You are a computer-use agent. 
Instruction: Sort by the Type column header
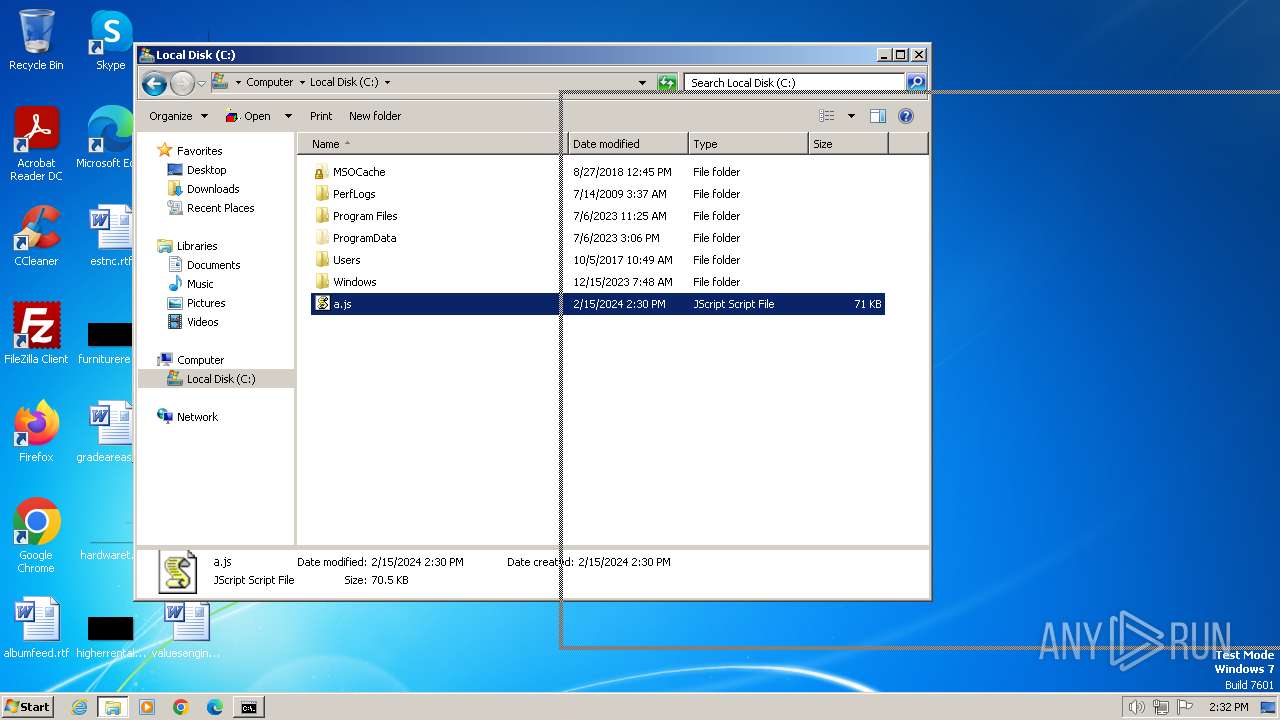point(748,144)
